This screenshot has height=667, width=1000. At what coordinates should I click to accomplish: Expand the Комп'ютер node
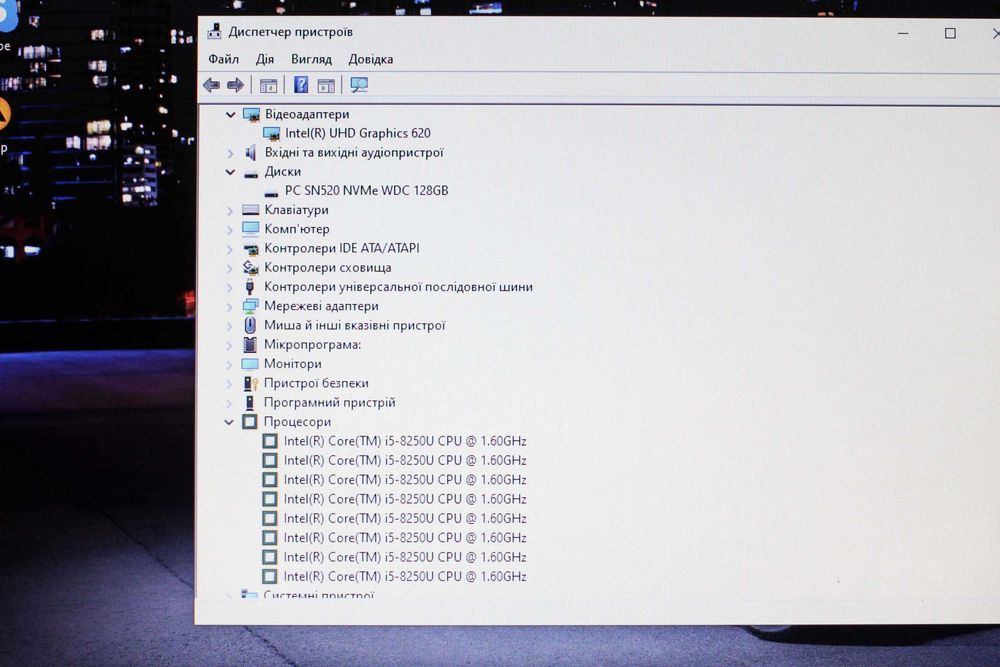pos(230,230)
